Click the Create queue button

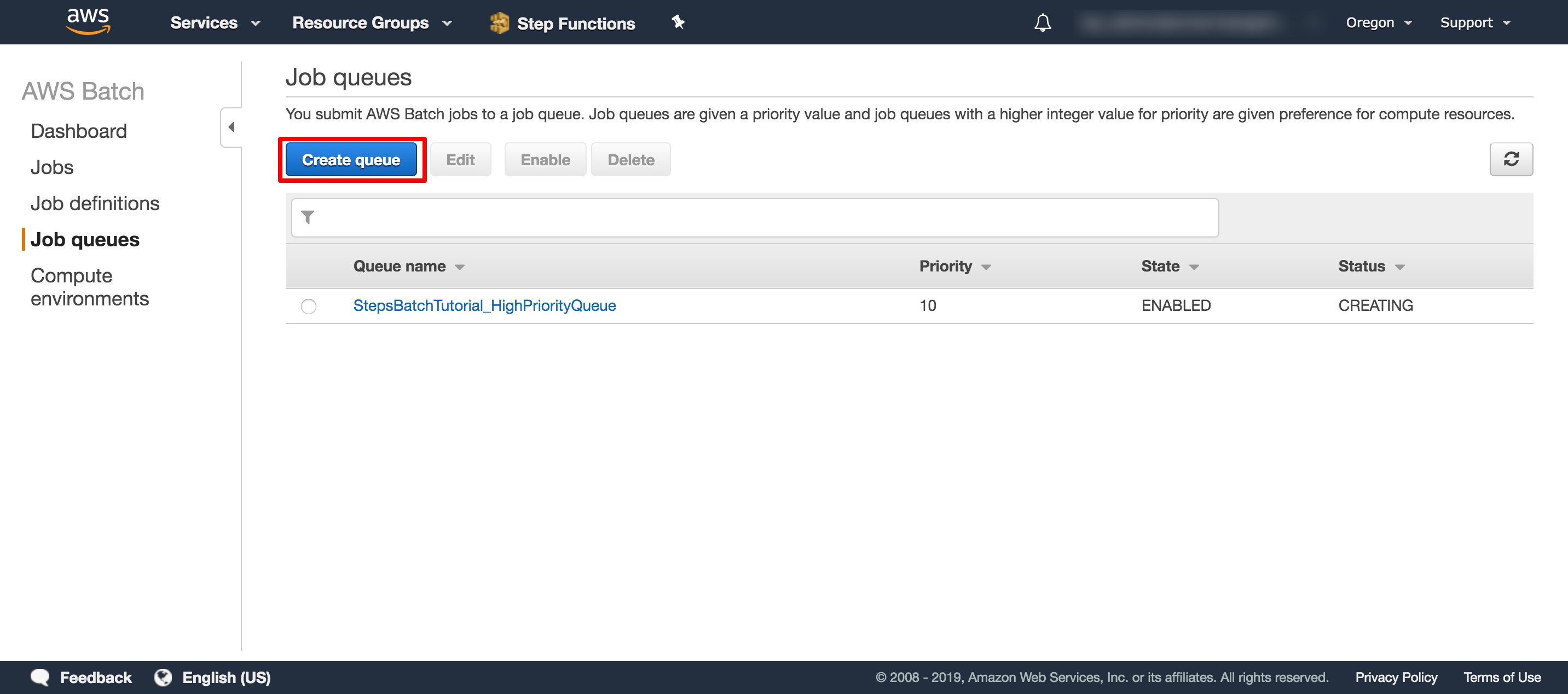click(x=351, y=159)
